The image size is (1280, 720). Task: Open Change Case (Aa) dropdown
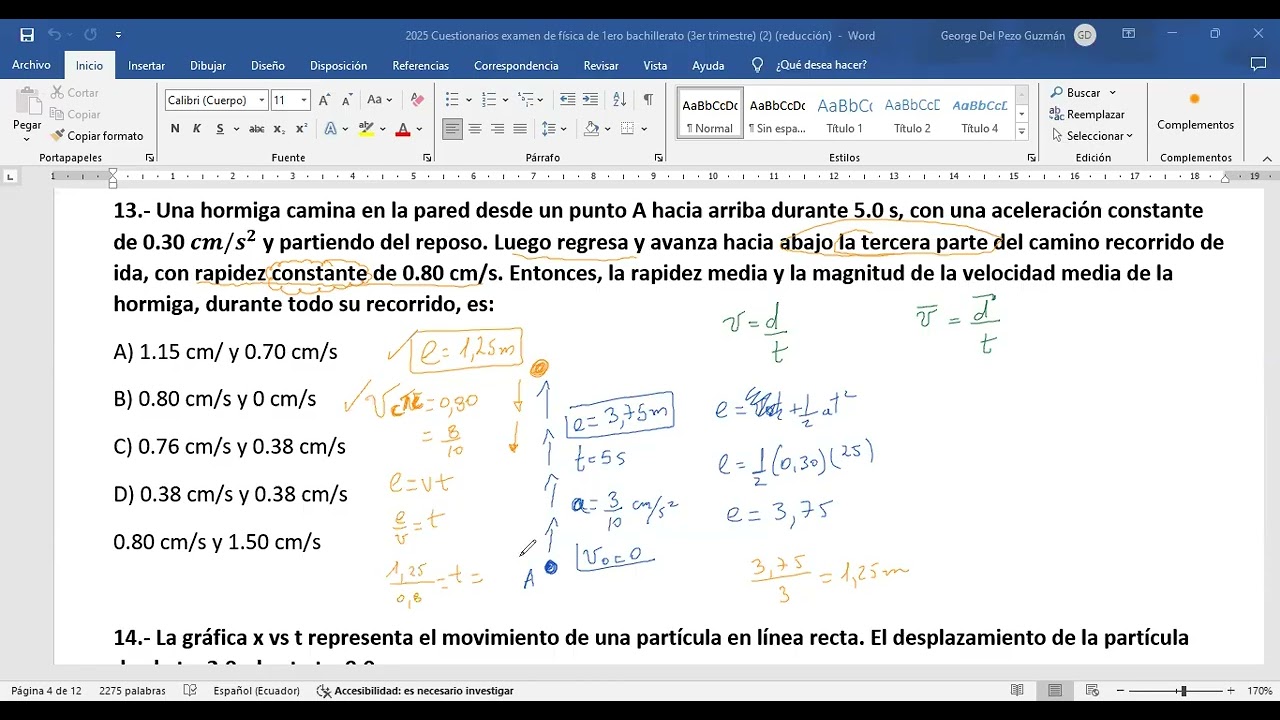coord(379,100)
